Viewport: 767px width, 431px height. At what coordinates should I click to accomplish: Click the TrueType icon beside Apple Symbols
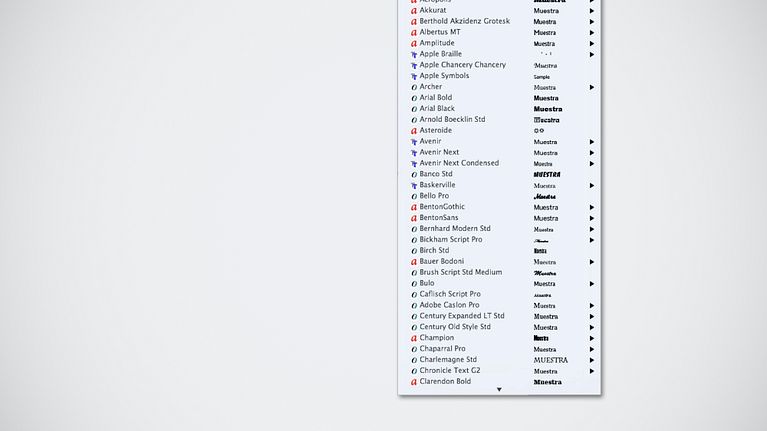click(x=414, y=76)
